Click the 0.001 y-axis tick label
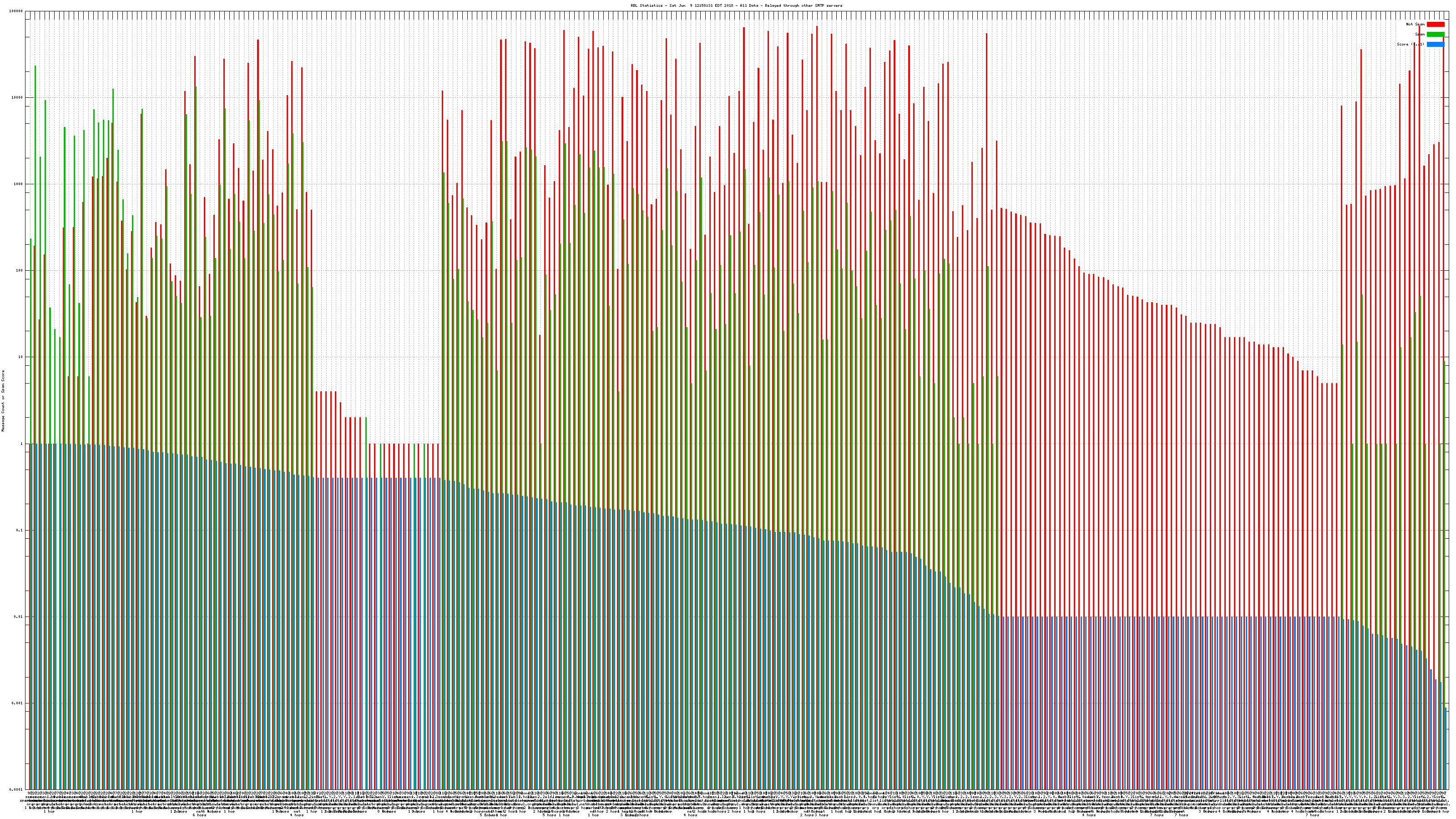1456x819 pixels. click(18, 703)
